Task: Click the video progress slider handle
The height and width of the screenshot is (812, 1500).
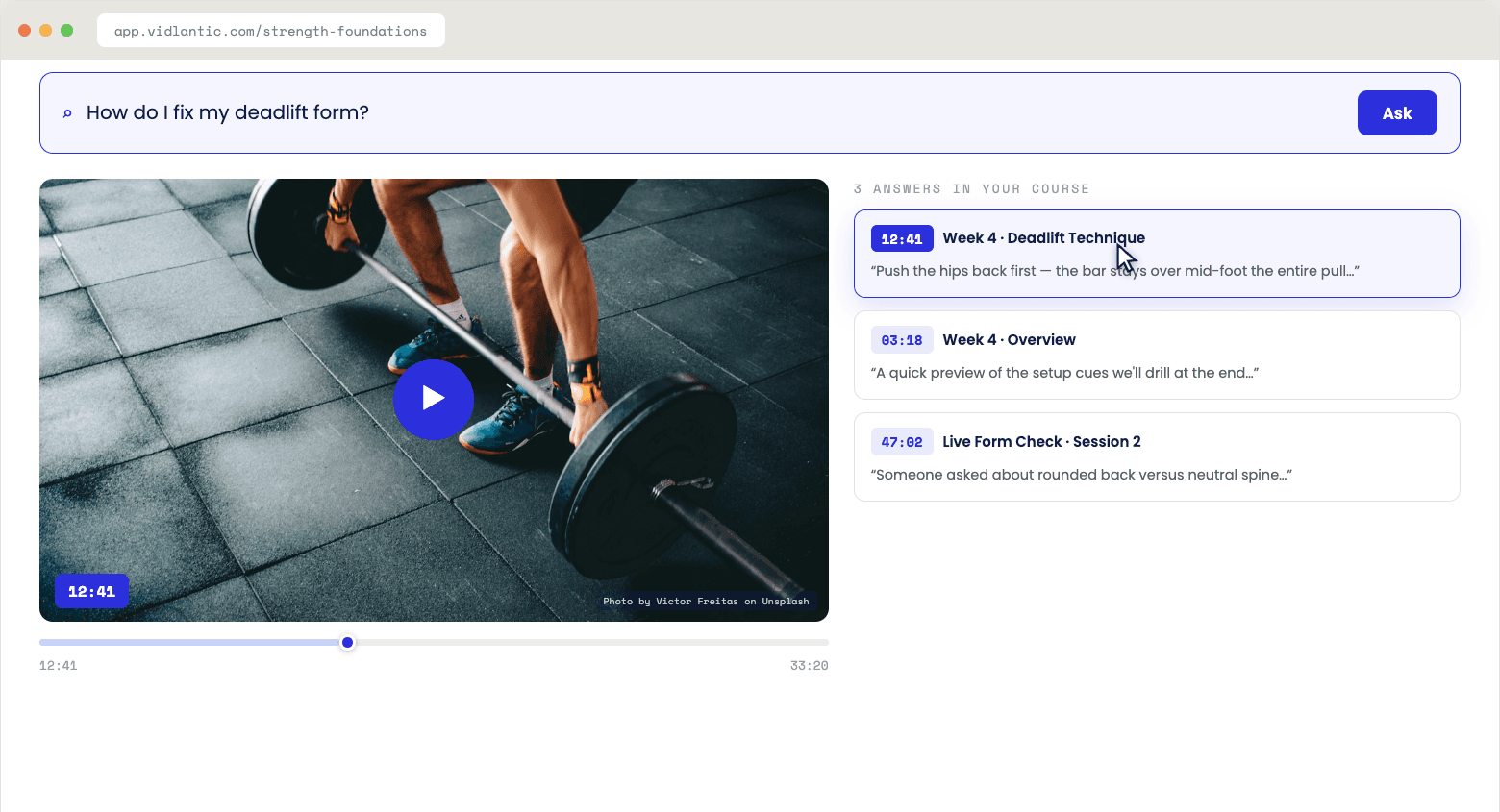Action: (348, 642)
